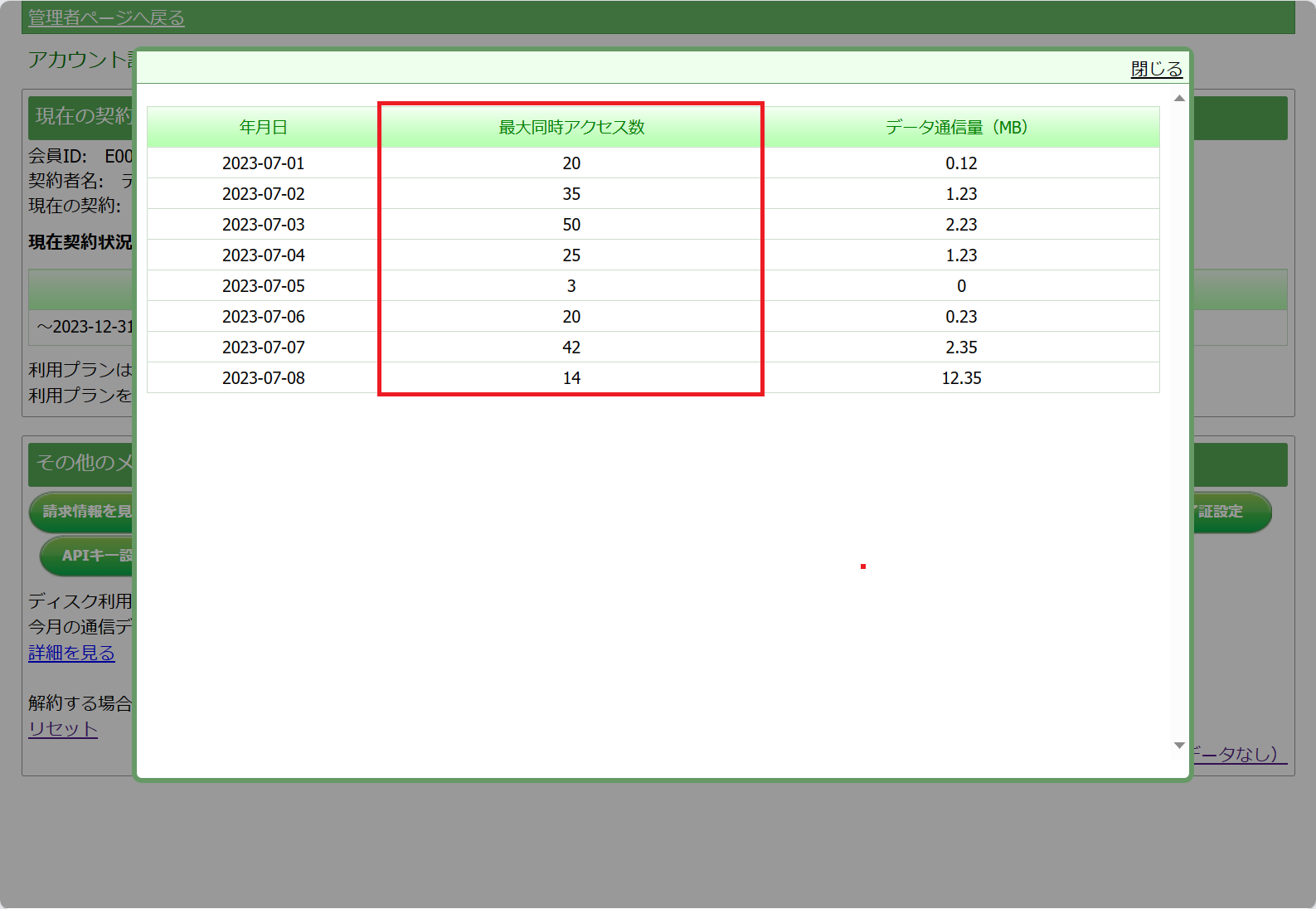Image resolution: width=1316 pixels, height=909 pixels.
Task: Select the date cell 2023-07-07
Action: [263, 348]
